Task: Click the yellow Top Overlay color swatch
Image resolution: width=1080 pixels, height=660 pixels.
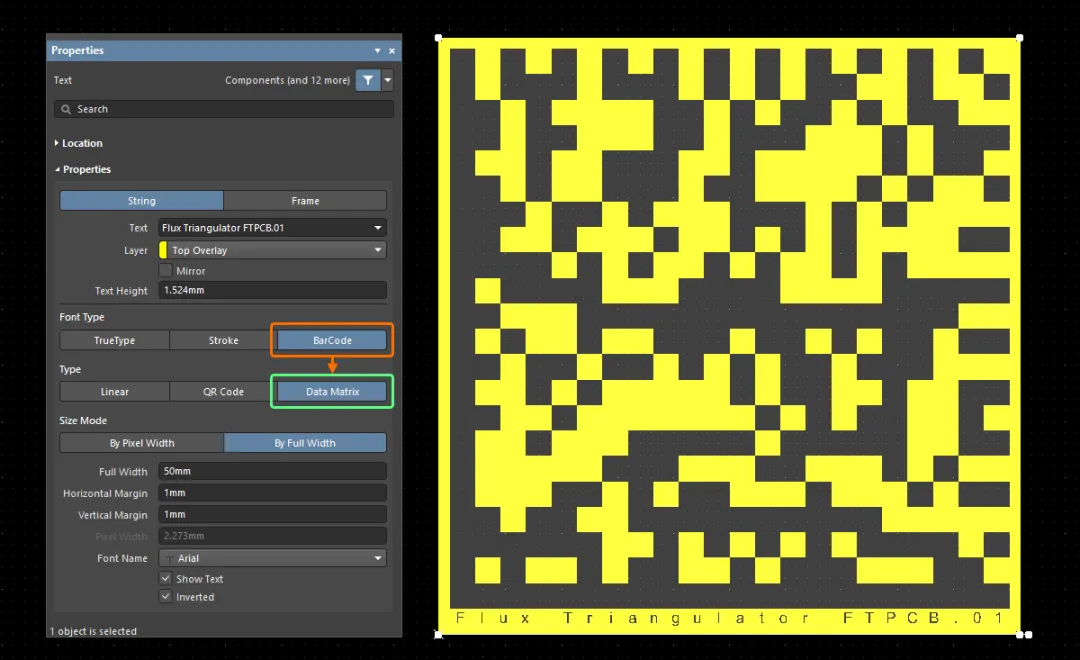Action: [163, 250]
